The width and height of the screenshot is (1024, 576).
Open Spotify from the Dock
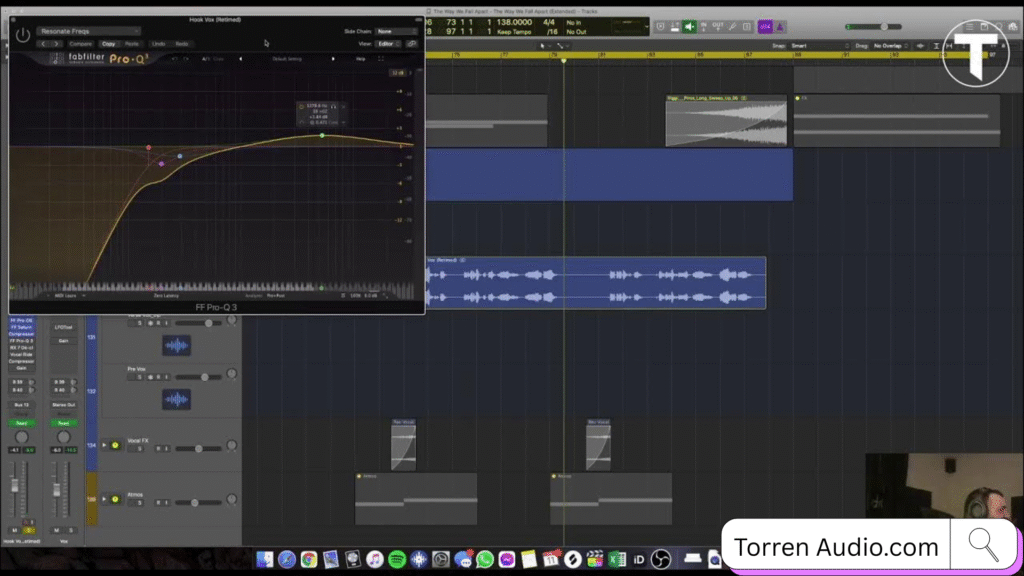(x=395, y=559)
